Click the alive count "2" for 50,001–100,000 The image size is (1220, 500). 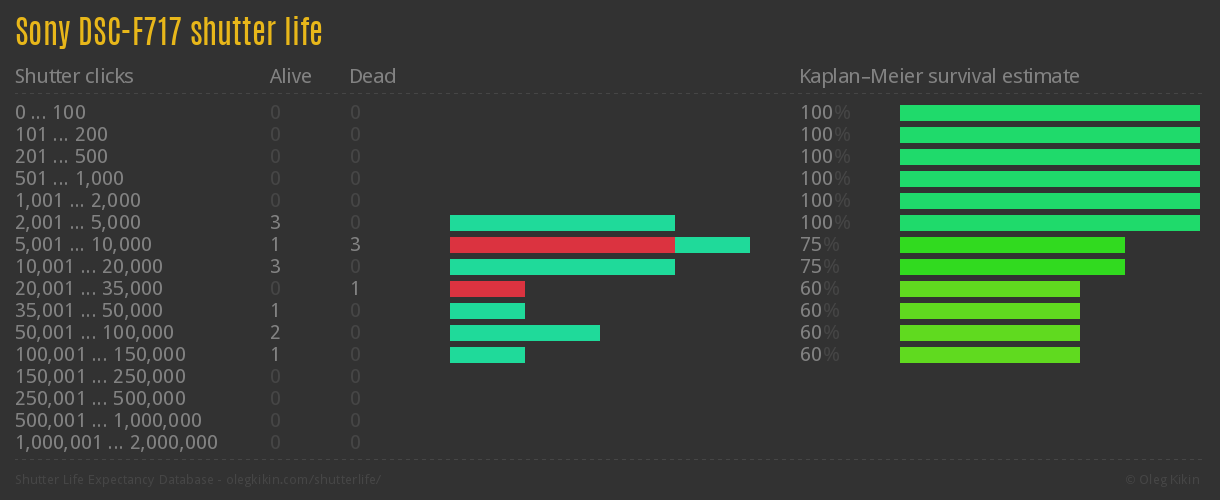click(x=275, y=333)
